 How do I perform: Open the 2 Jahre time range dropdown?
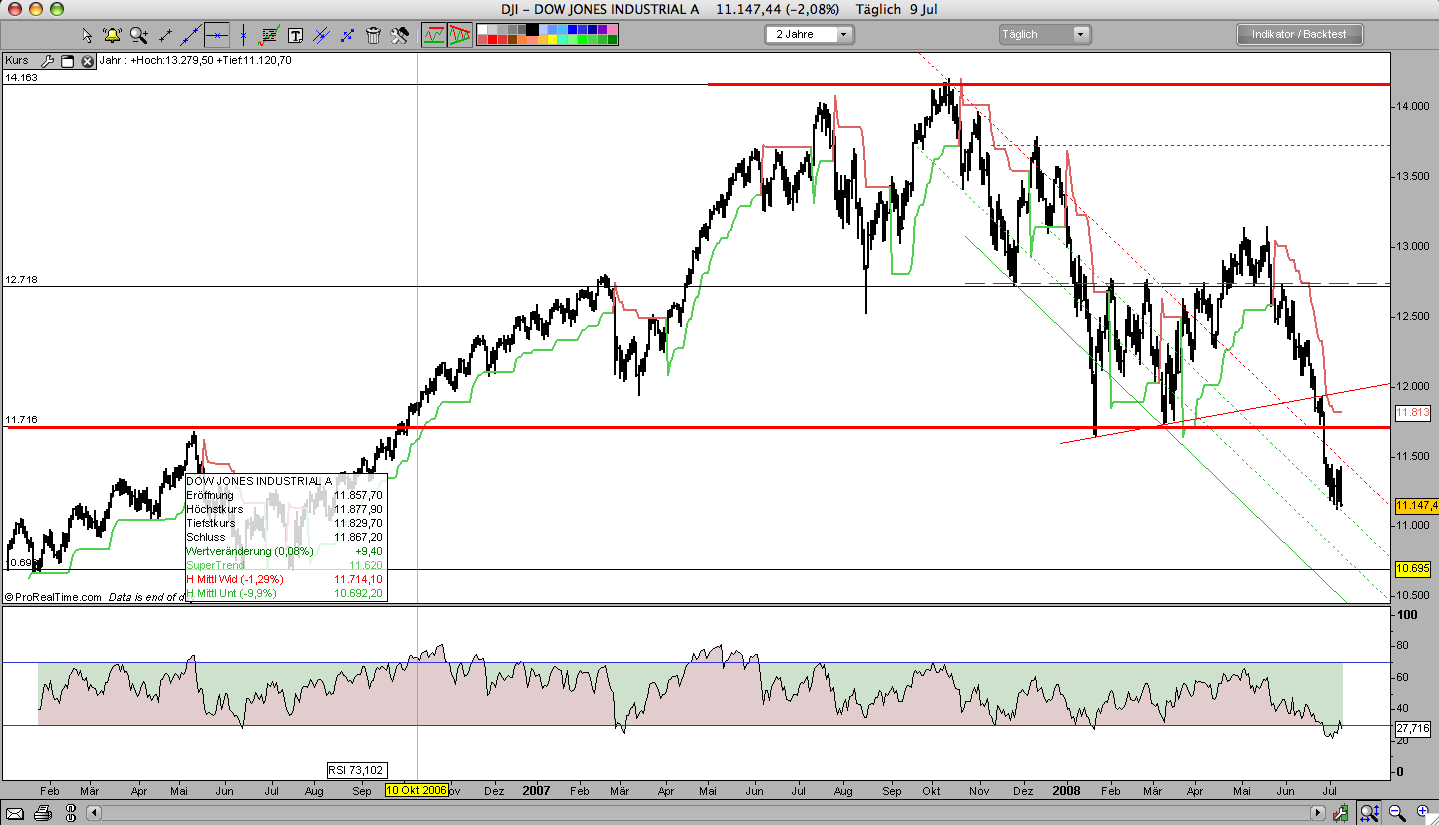coord(809,35)
